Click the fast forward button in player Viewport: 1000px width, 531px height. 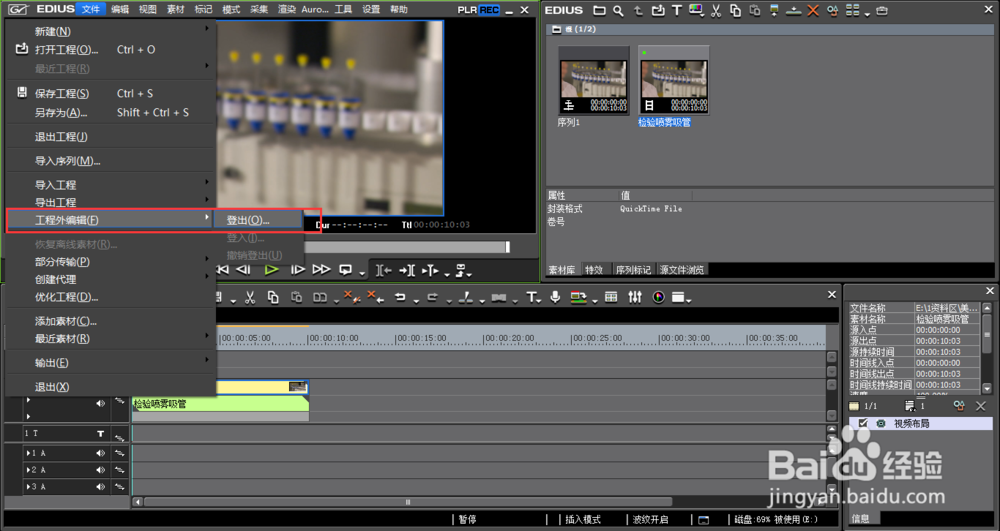coord(321,270)
